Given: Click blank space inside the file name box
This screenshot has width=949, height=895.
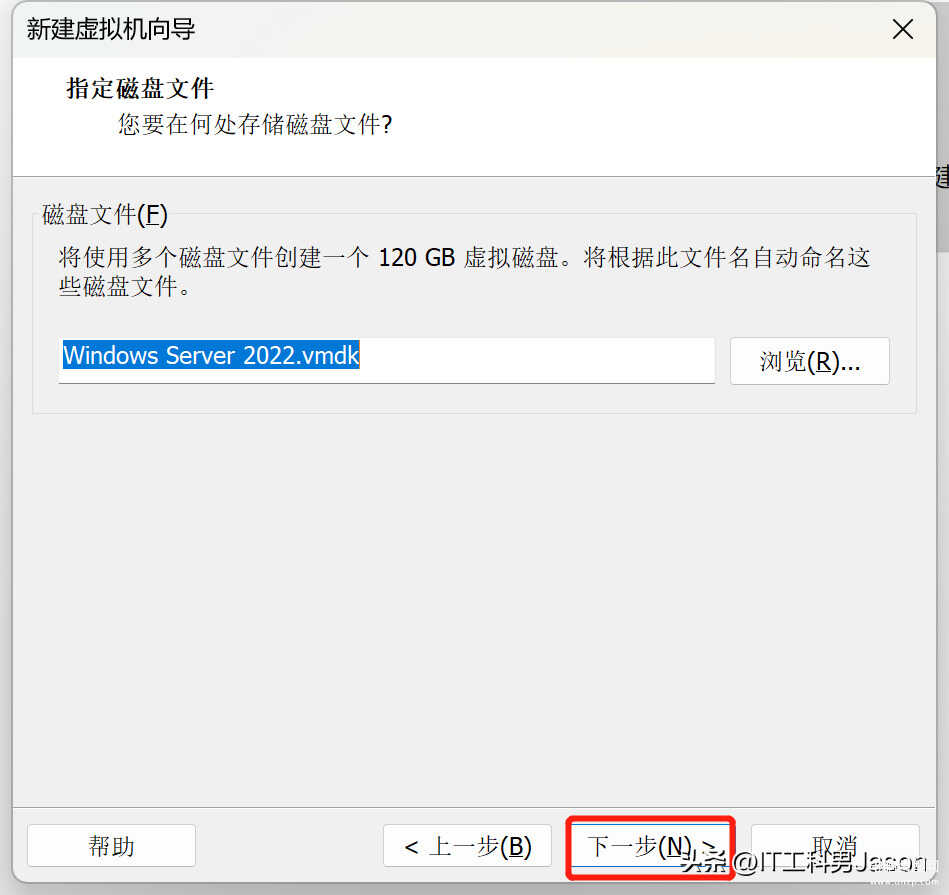Looking at the screenshot, I should click(x=537, y=361).
